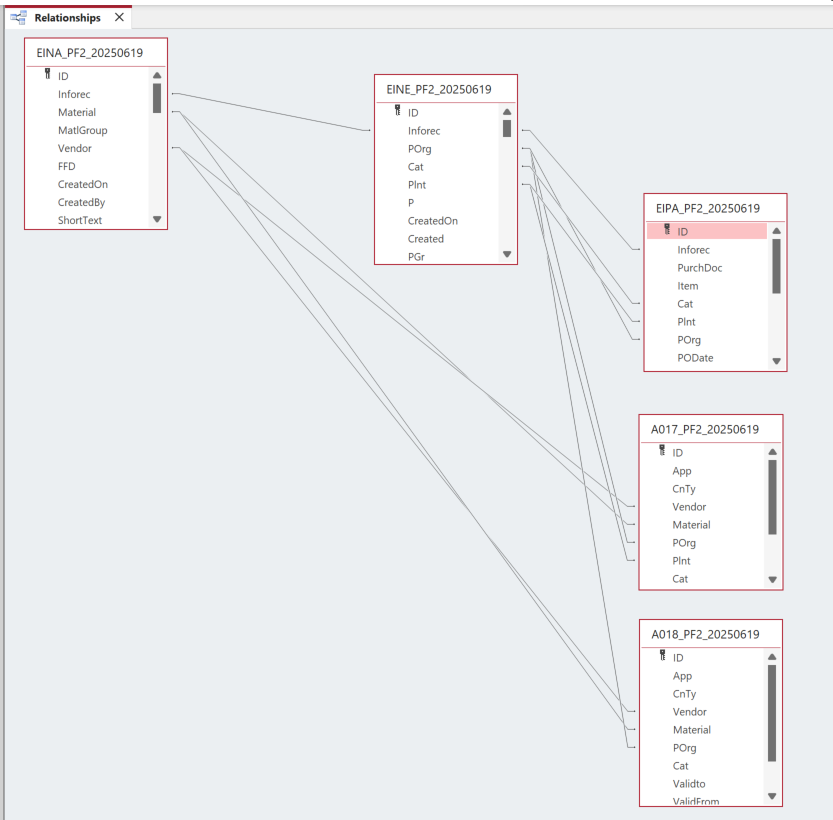
Task: Click the key icon in A018_PF2_20250619 table
Action: tap(661, 657)
